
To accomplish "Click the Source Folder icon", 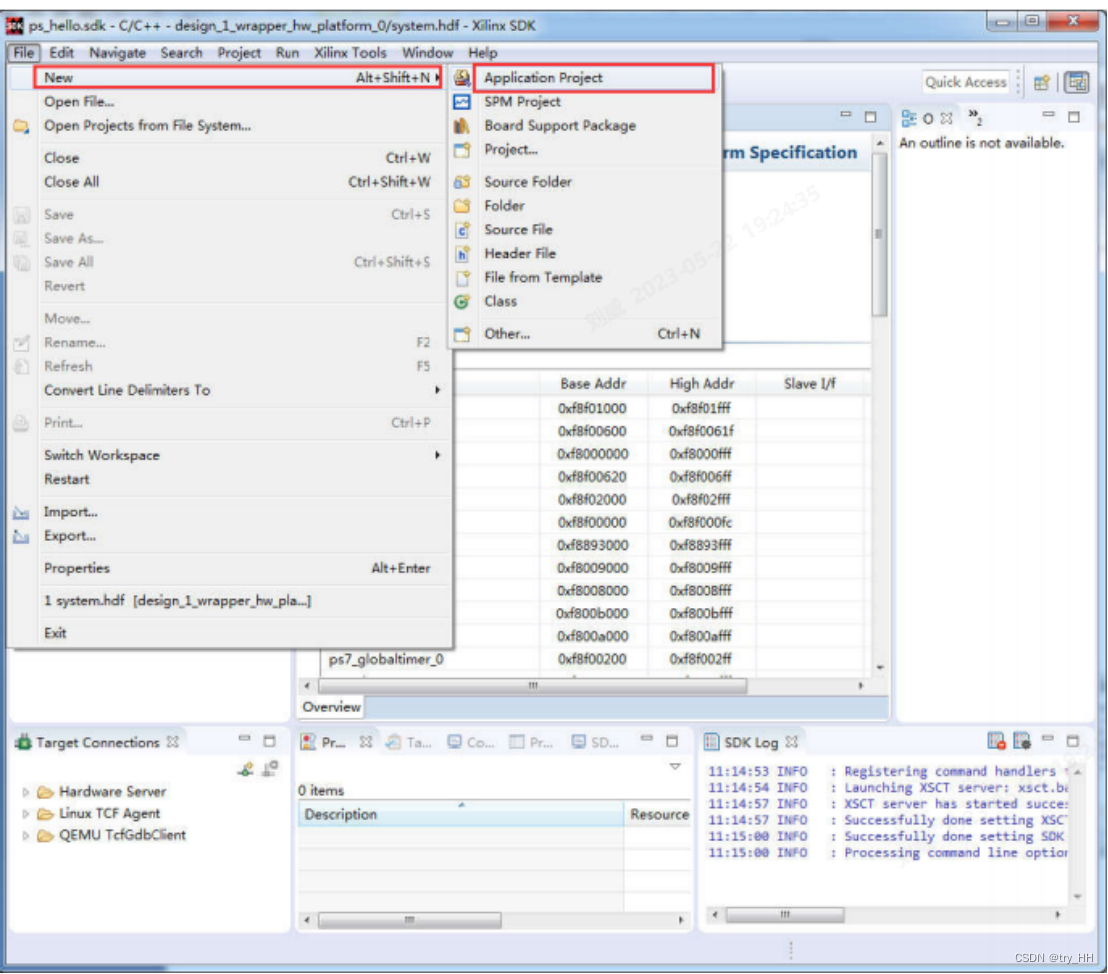I will tap(462, 182).
